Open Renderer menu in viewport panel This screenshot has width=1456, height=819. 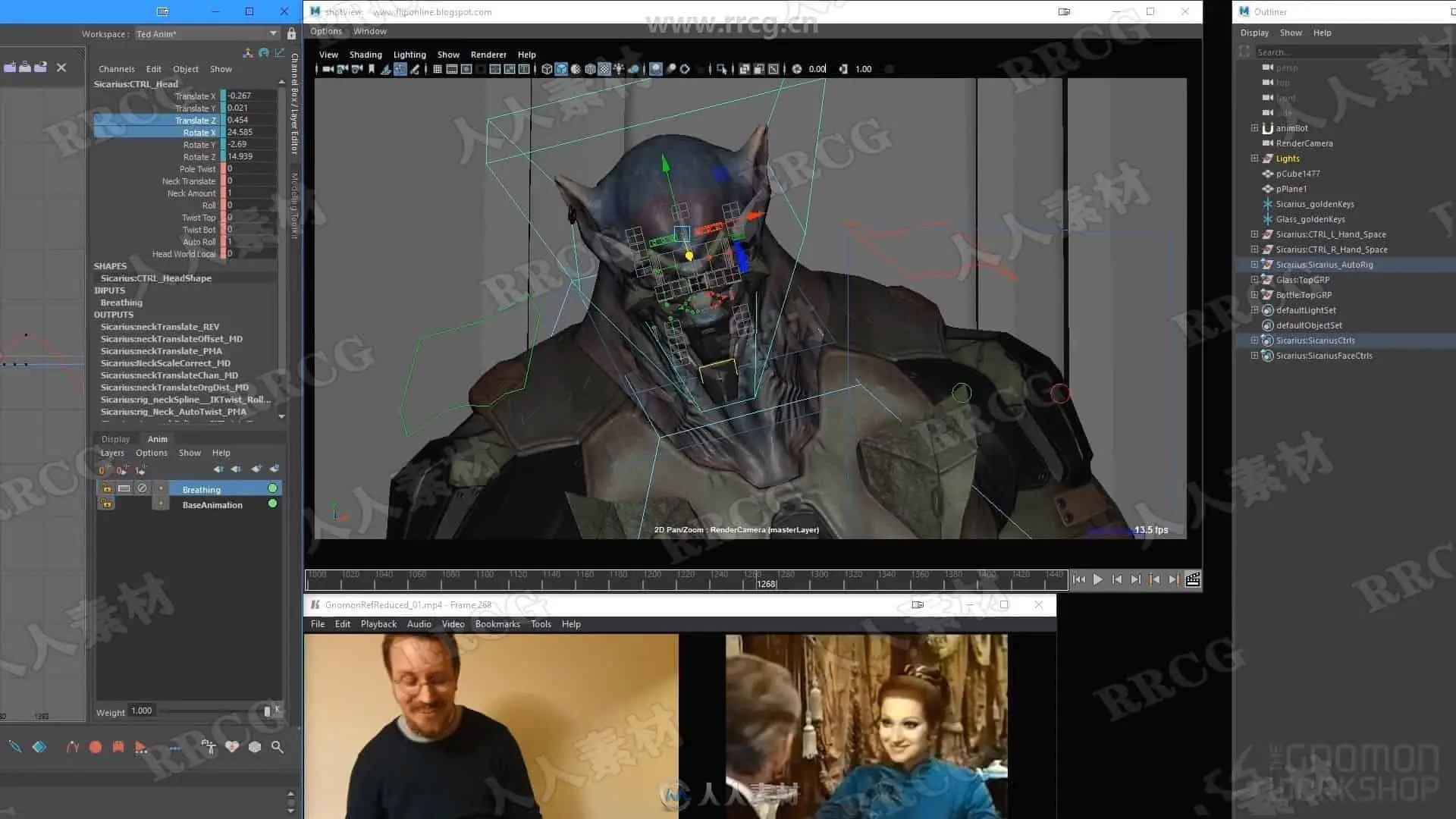[488, 55]
